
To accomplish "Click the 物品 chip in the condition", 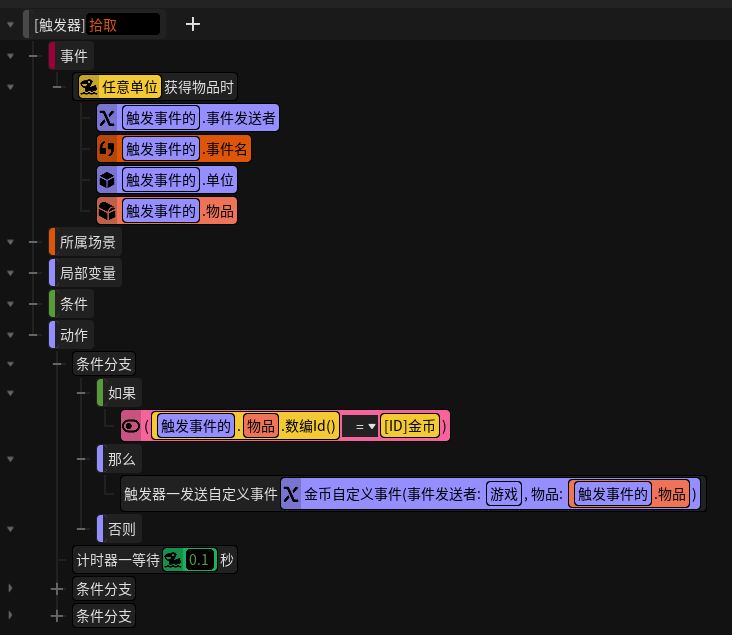I will [261, 426].
